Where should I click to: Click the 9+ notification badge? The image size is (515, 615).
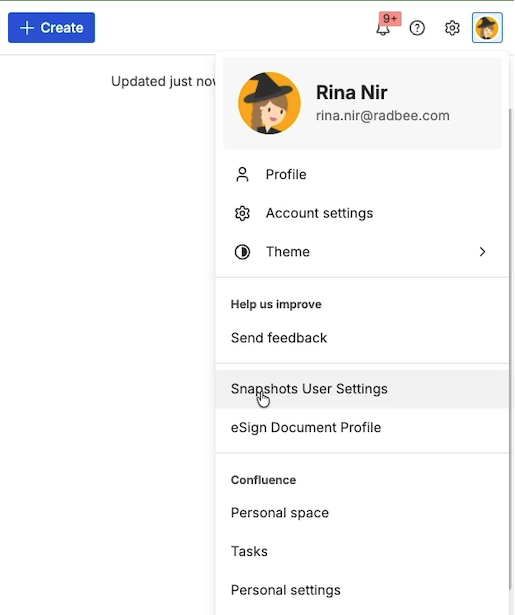(x=390, y=18)
